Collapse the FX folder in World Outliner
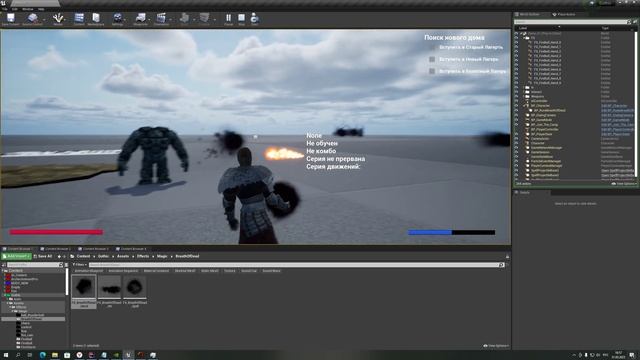The image size is (640, 360). 524,38
